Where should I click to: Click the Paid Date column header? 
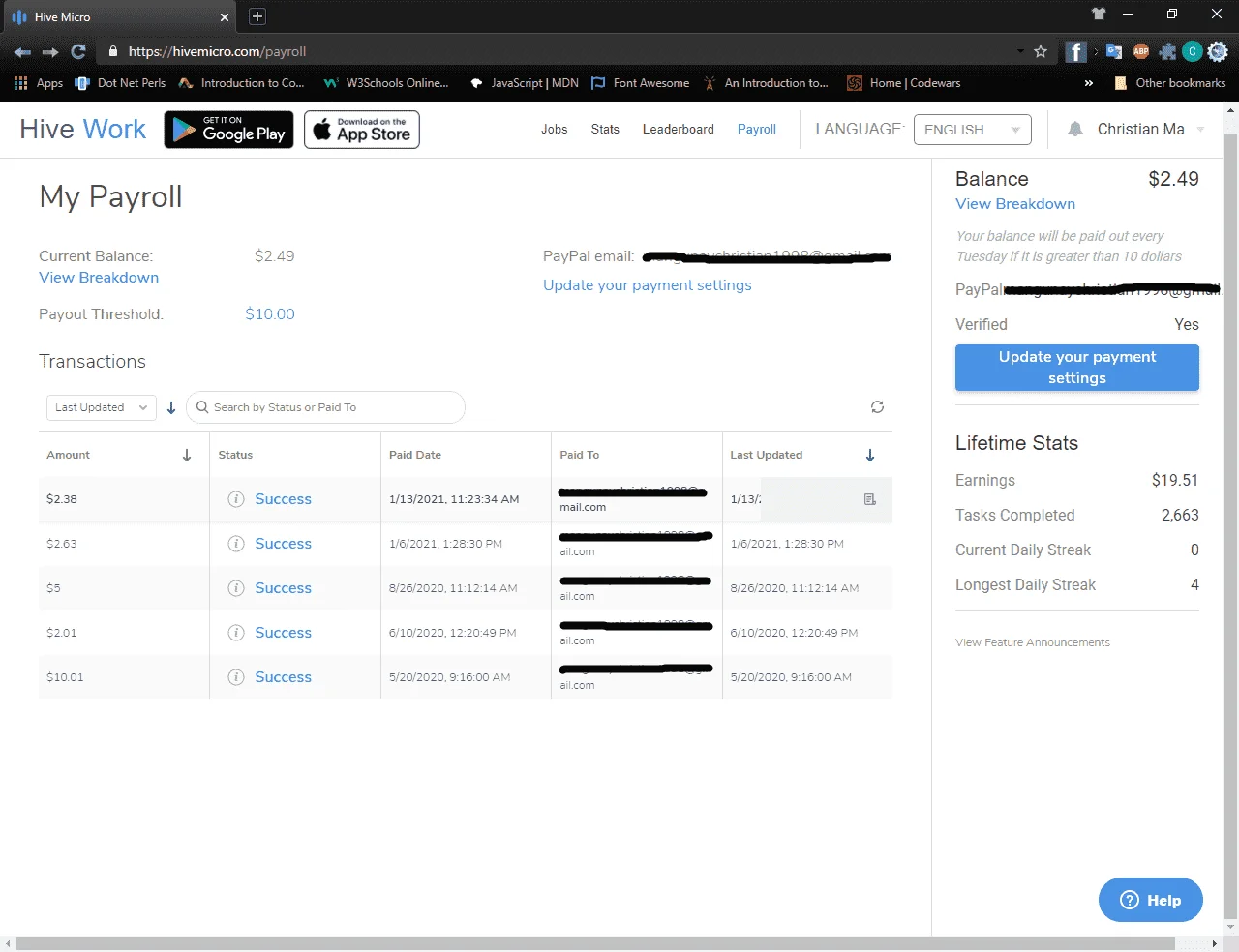(415, 455)
